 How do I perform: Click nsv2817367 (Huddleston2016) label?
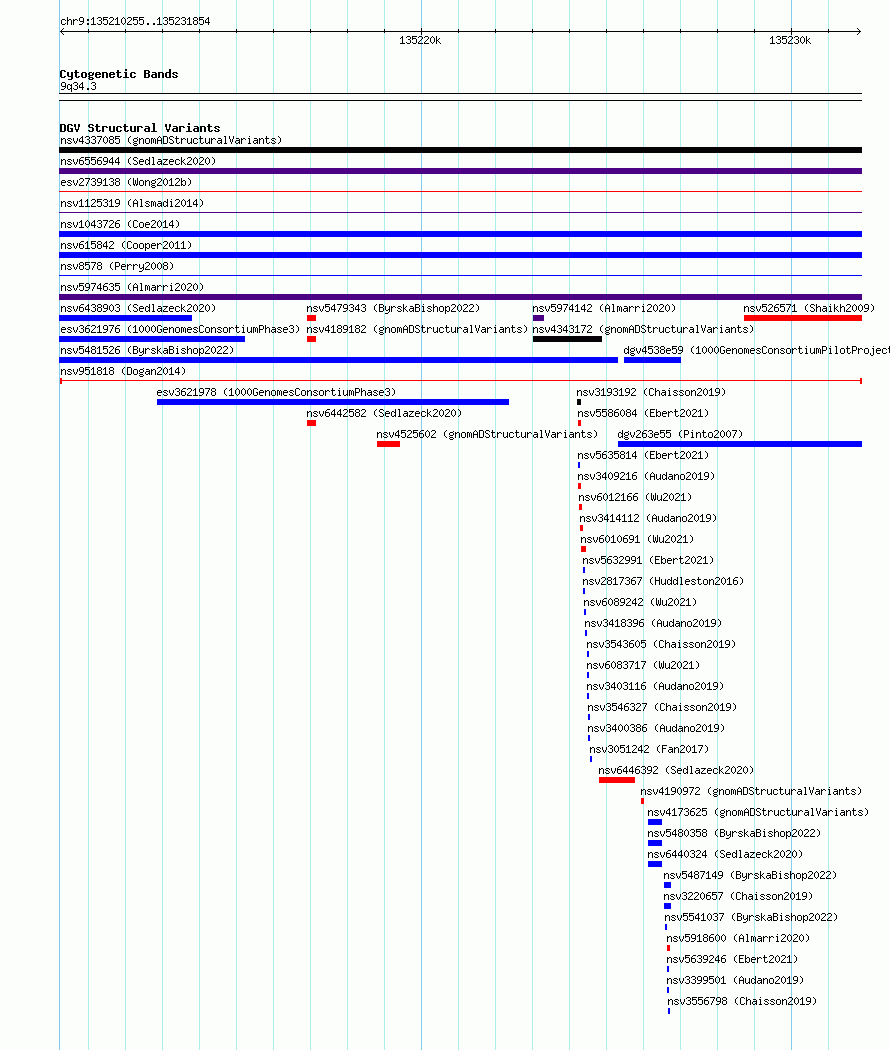663,581
